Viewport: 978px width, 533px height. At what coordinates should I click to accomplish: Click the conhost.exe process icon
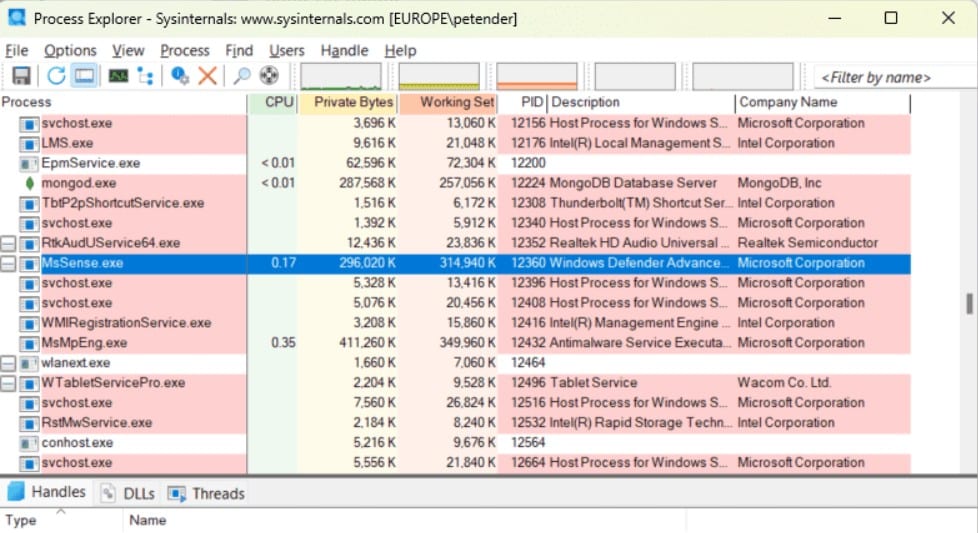tap(29, 443)
